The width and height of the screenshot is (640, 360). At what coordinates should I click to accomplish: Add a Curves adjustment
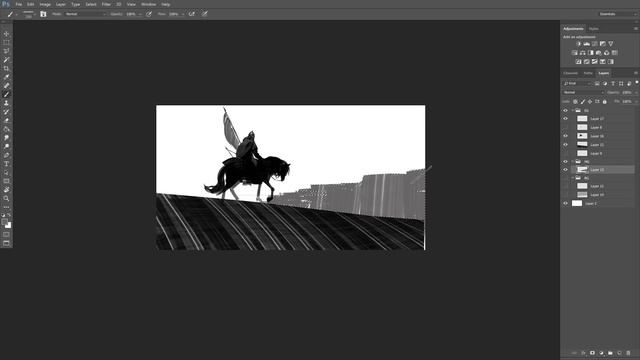click(x=594, y=44)
